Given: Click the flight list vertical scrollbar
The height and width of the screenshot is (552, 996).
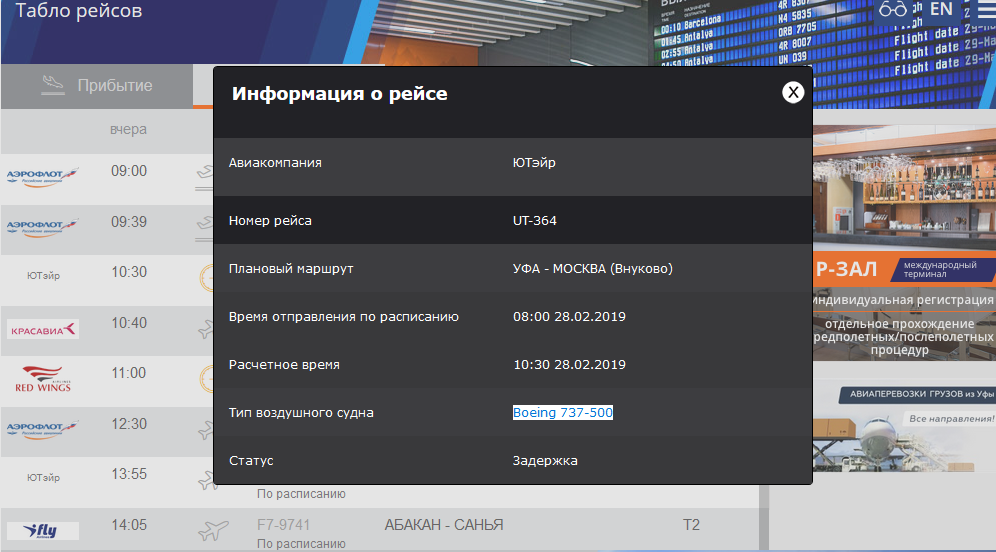Looking at the screenshot, I should click(764, 518).
